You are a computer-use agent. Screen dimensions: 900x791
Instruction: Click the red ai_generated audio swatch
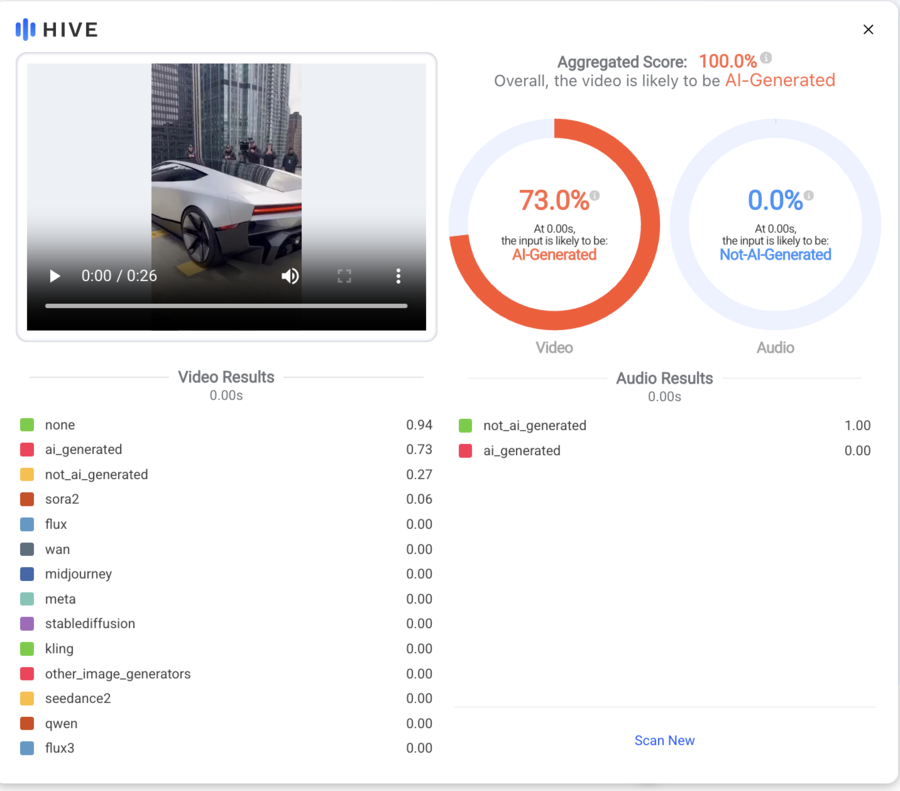tap(465, 451)
